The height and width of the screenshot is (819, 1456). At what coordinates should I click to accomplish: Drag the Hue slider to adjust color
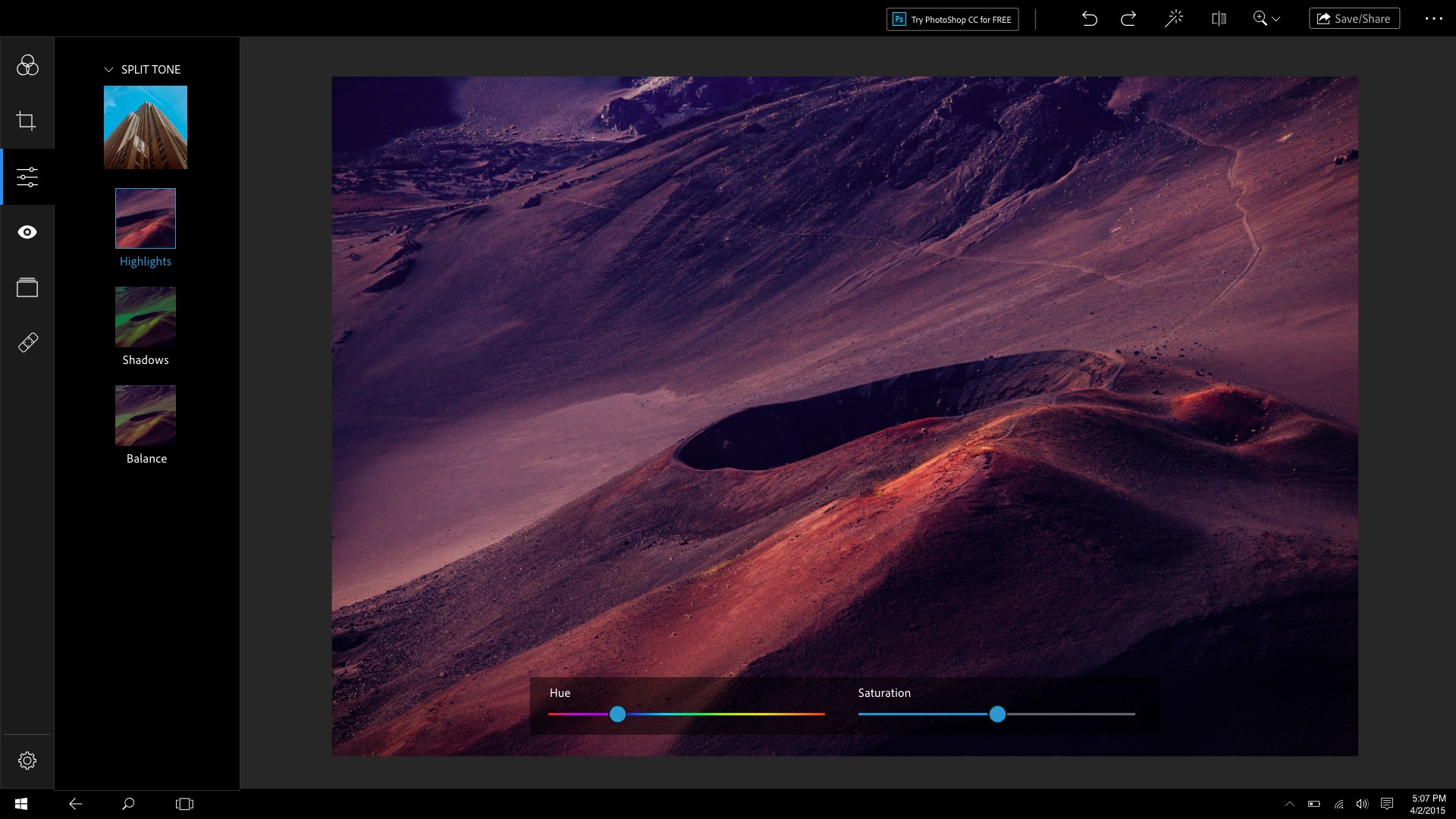coord(617,713)
